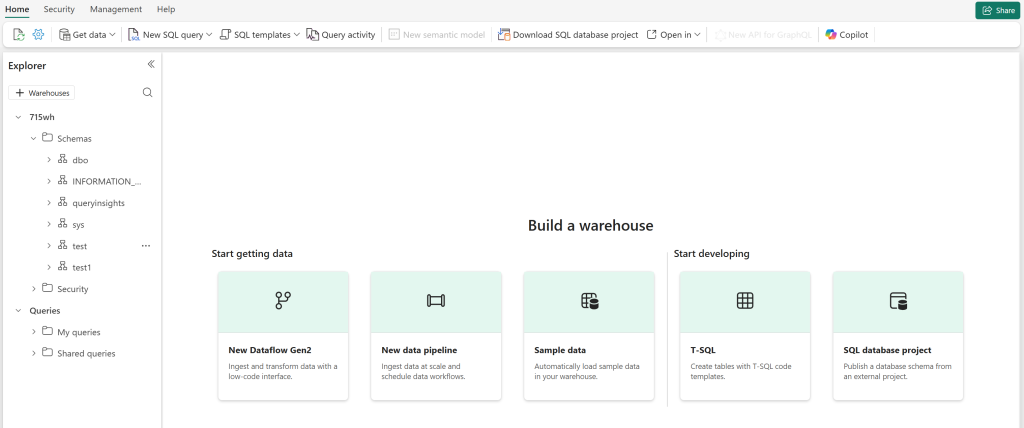Click the green Share button
Image resolution: width=1024 pixels, height=428 pixels.
(997, 10)
